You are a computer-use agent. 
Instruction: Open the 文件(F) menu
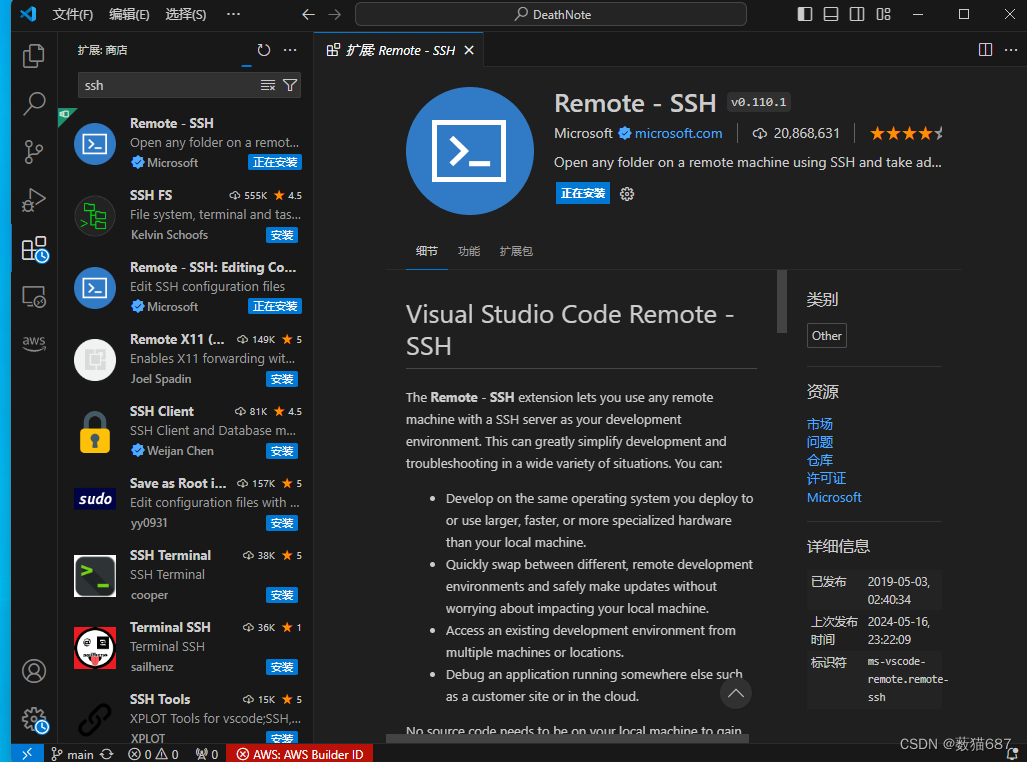73,14
